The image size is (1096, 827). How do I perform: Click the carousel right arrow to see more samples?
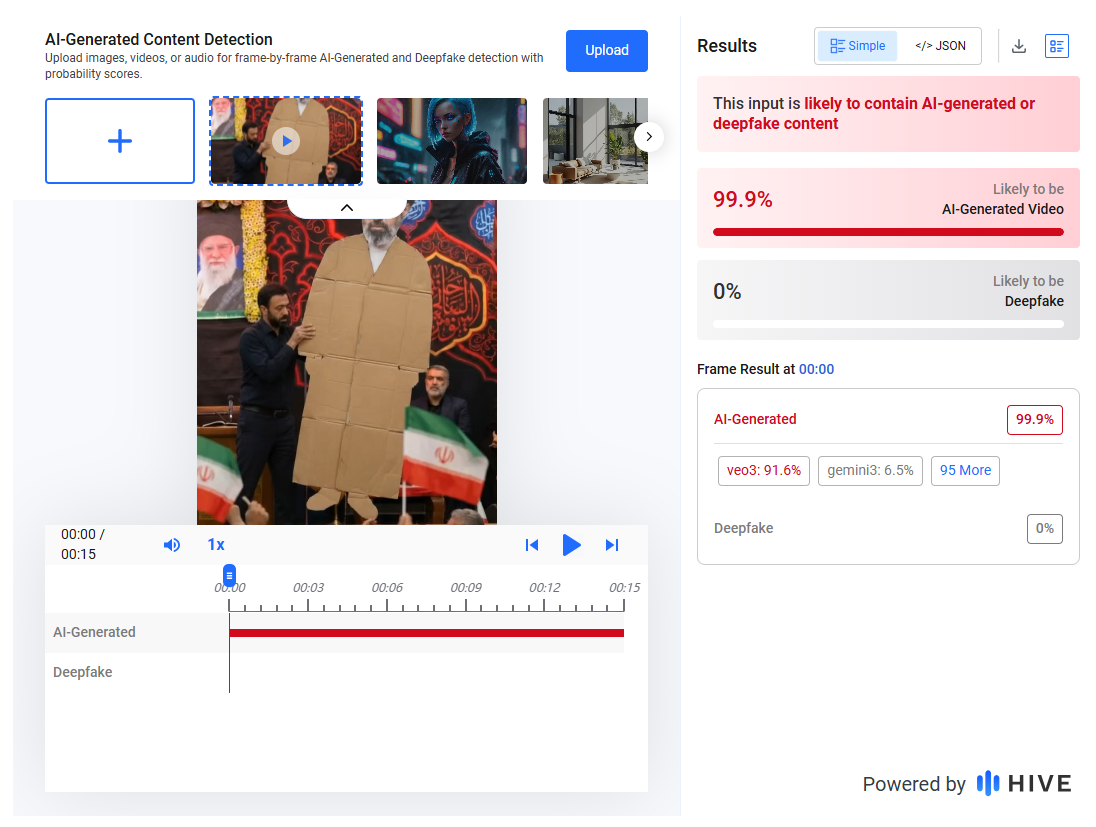648,137
